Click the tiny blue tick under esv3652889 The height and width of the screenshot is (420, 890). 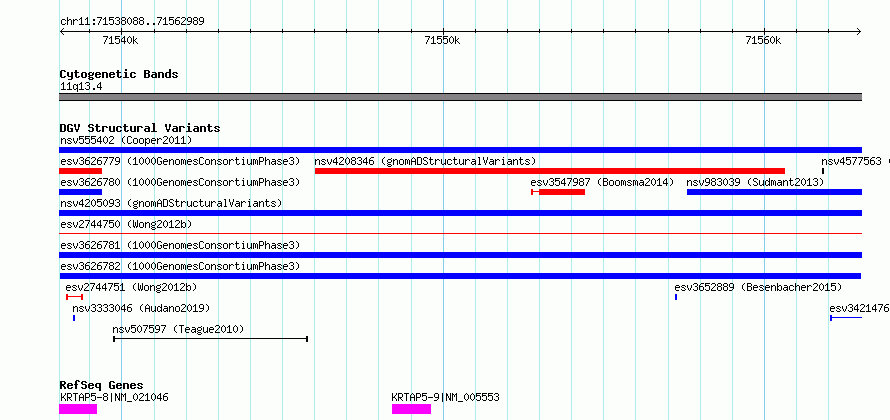676,297
